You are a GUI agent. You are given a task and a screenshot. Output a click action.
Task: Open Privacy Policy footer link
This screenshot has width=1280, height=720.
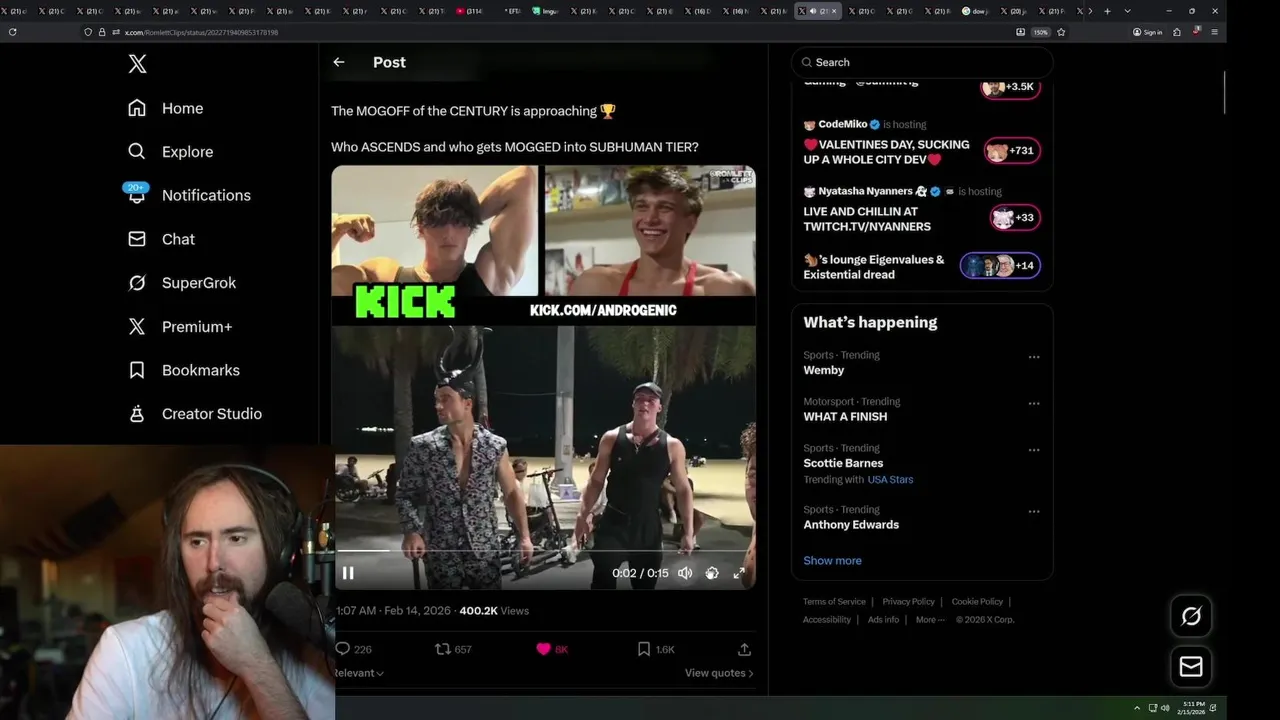(908, 602)
